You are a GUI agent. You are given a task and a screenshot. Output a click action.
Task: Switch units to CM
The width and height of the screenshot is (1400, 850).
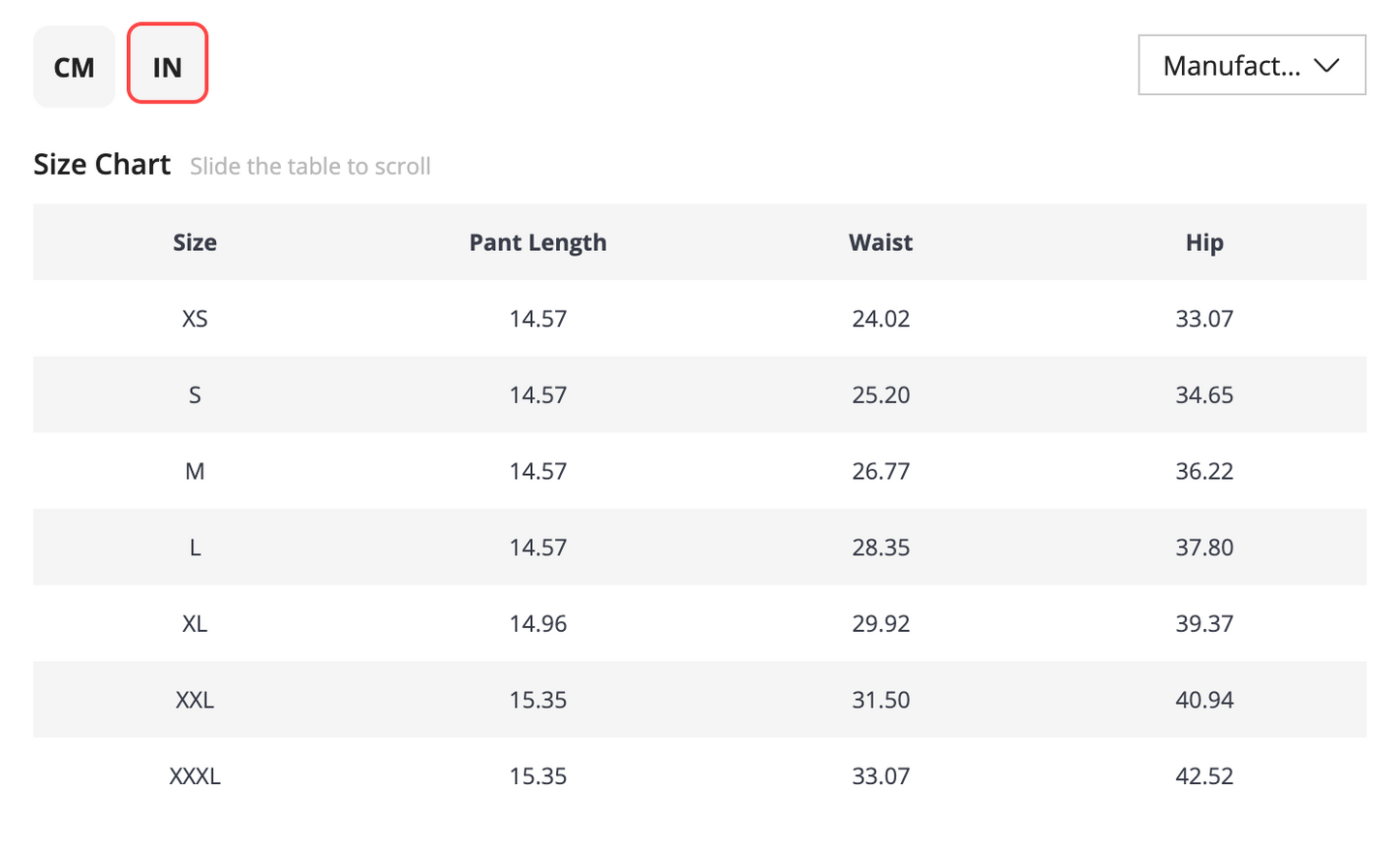tap(74, 67)
